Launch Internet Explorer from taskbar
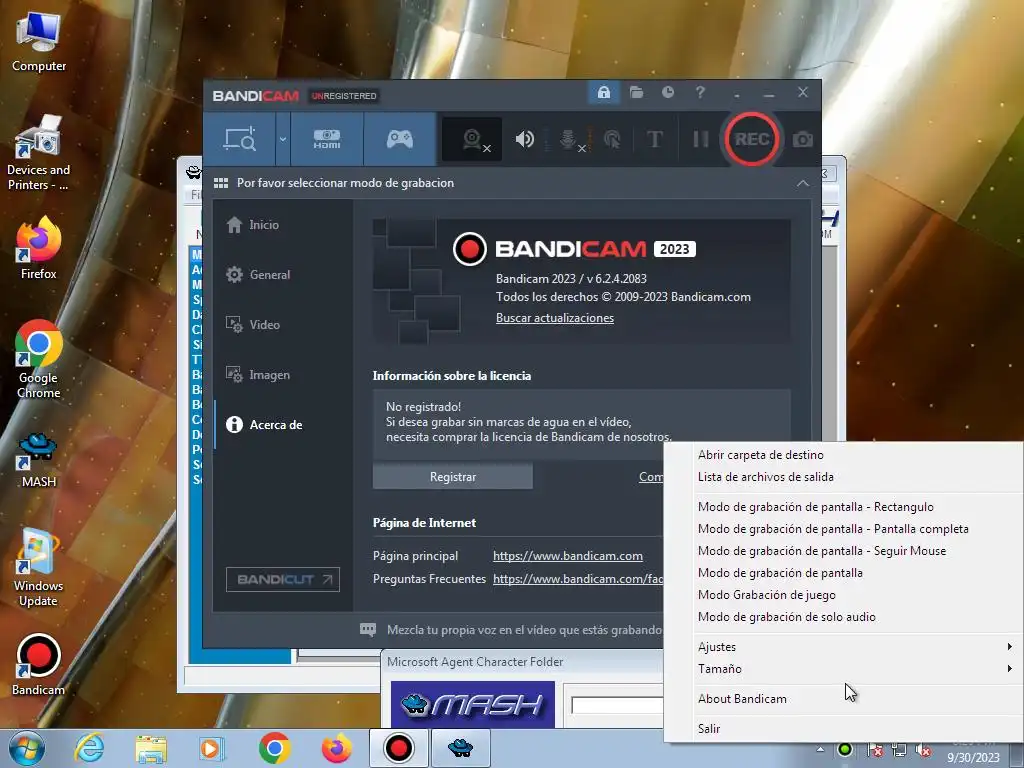Screen dimensions: 1024x768 pyautogui.click(x=89, y=748)
